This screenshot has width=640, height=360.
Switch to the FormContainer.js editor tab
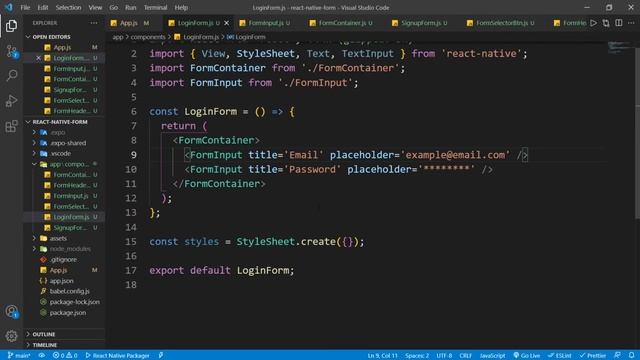(x=345, y=23)
